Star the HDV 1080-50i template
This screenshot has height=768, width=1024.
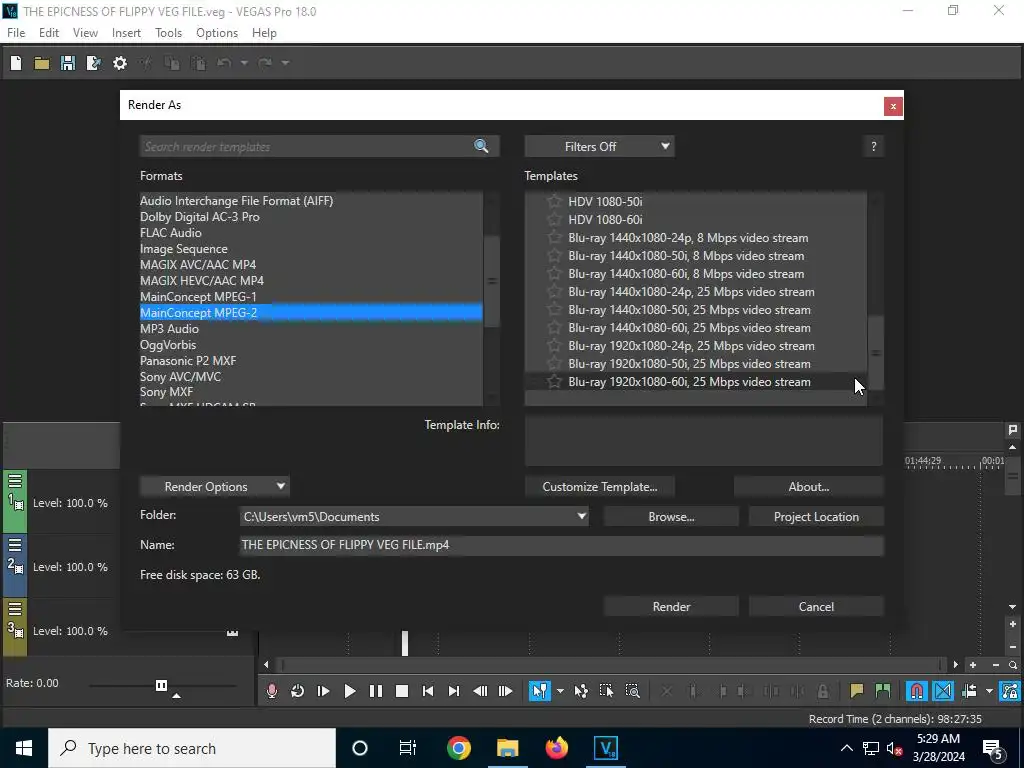(554, 201)
